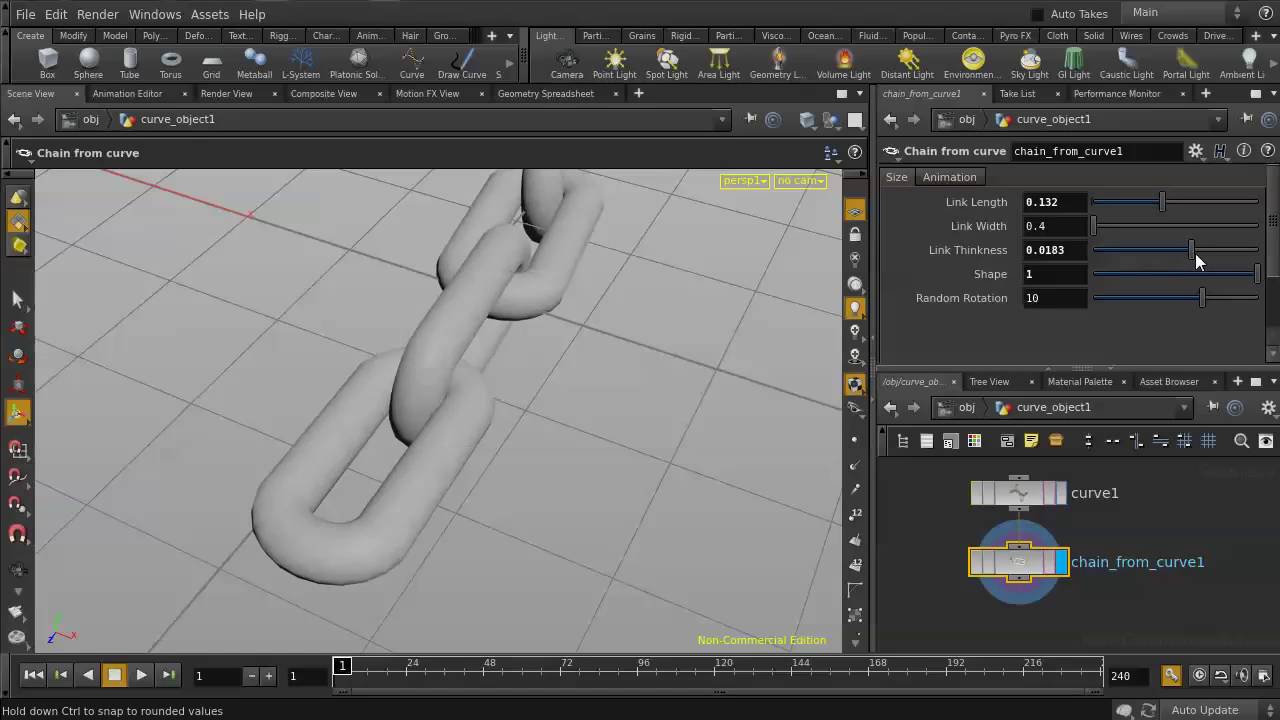This screenshot has width=1280, height=720.
Task: Toggle the display flag on curve1 node
Action: (1061, 493)
